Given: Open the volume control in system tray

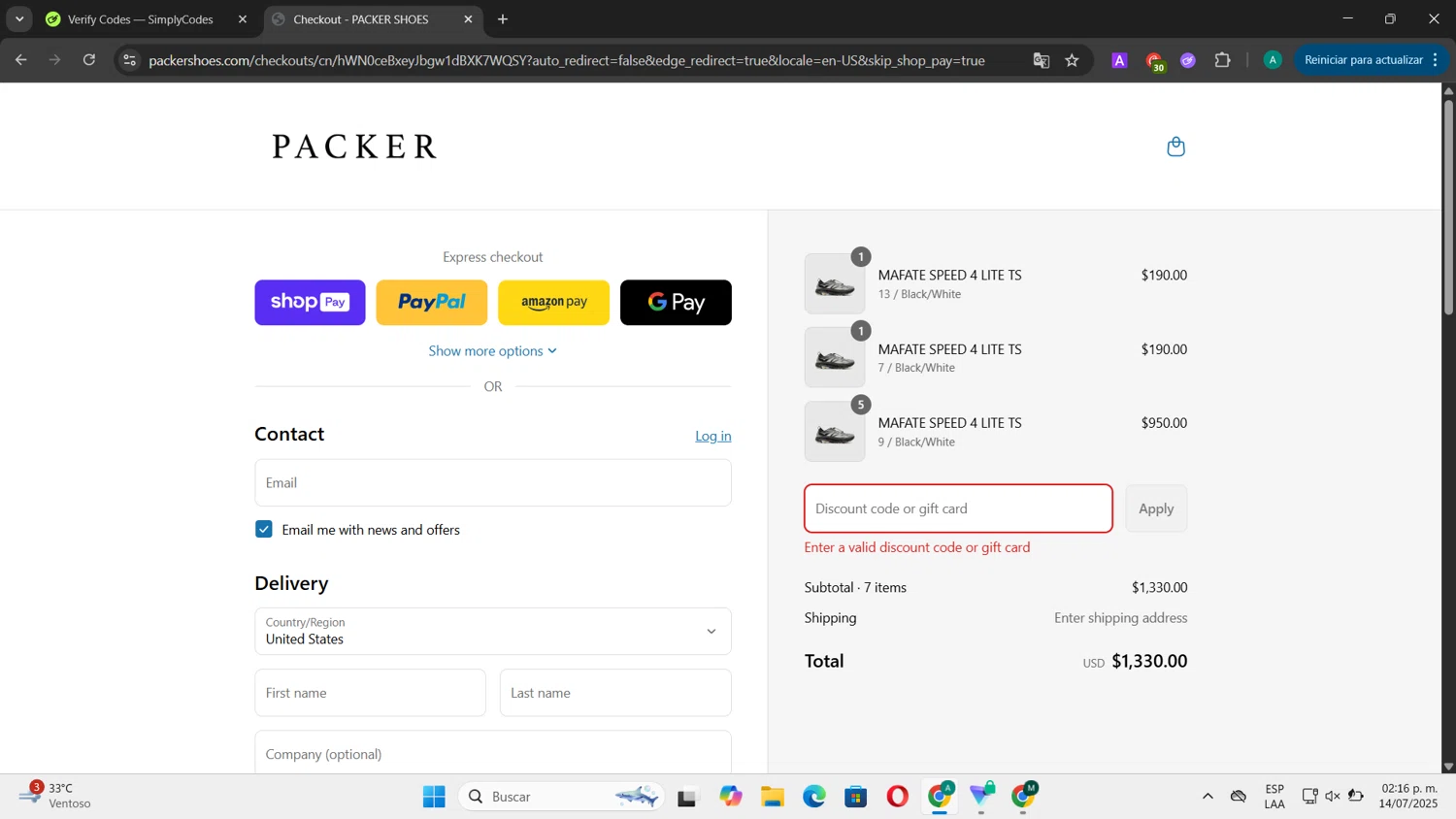Looking at the screenshot, I should click(1333, 797).
